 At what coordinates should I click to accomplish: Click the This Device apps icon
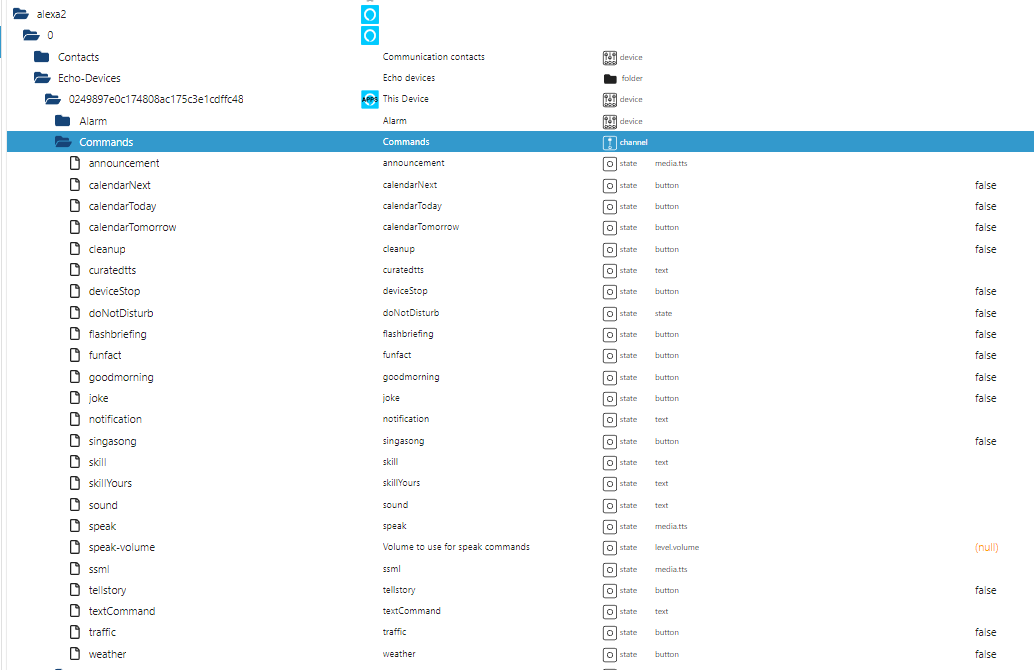point(370,100)
